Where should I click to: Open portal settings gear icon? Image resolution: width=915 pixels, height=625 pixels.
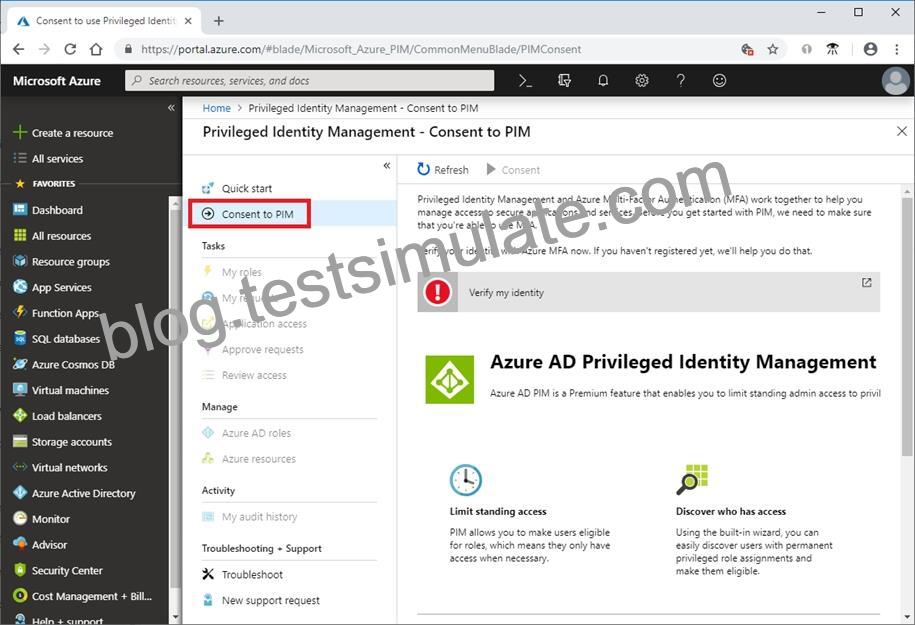pos(642,81)
